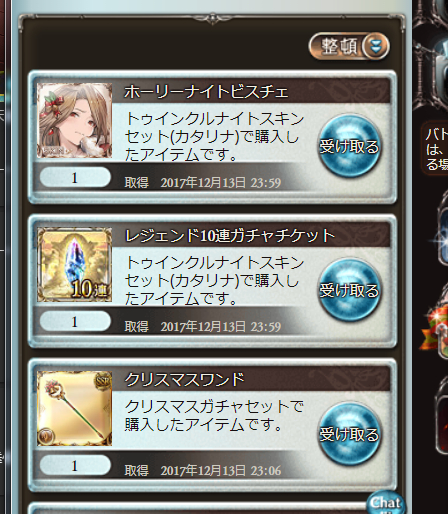Viewport: 448px width, 514px height.
Task: Click the クリスマスワンド title bar
Action: point(251,379)
